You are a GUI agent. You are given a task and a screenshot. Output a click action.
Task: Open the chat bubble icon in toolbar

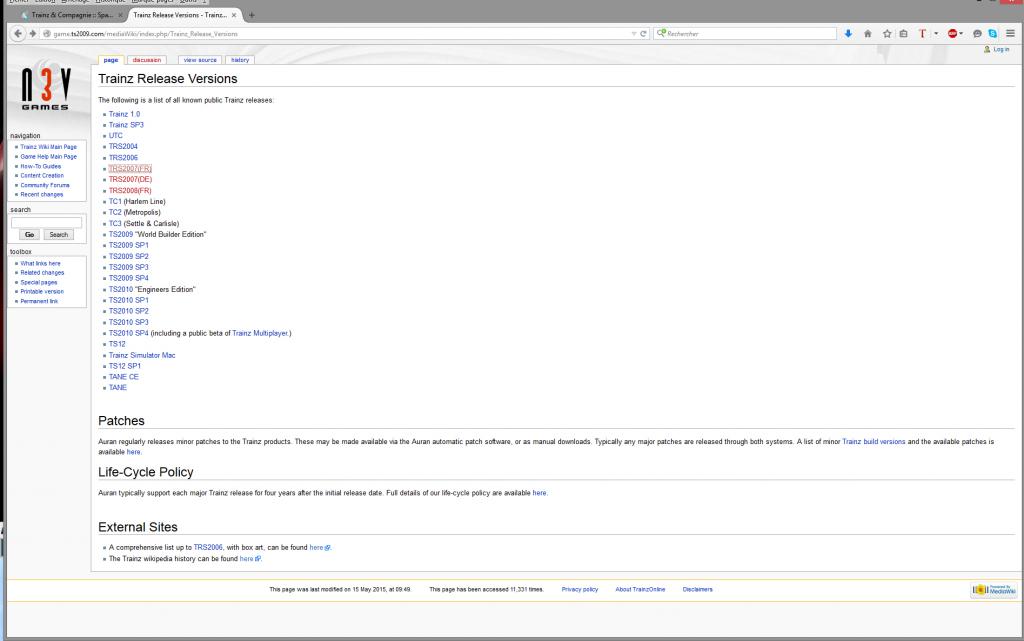coord(977,33)
